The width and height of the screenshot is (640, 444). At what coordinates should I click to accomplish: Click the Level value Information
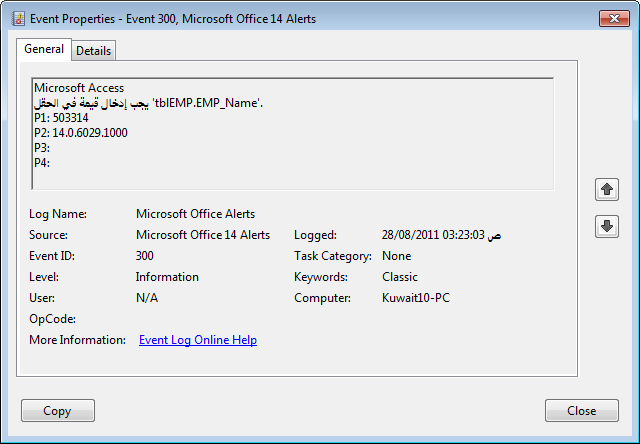[x=167, y=277]
